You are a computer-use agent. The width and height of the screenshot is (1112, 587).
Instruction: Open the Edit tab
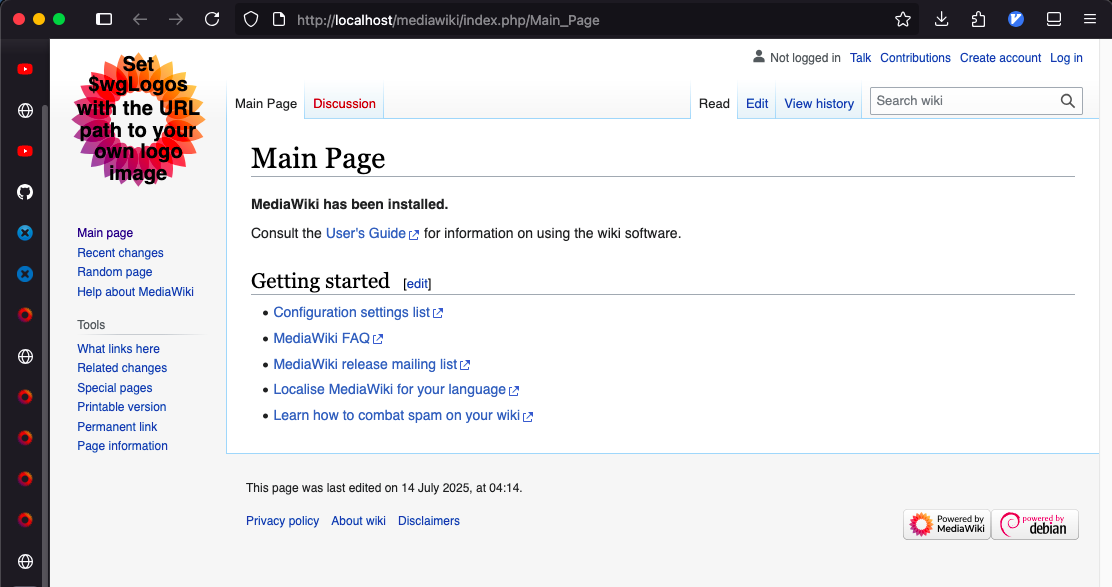[757, 104]
